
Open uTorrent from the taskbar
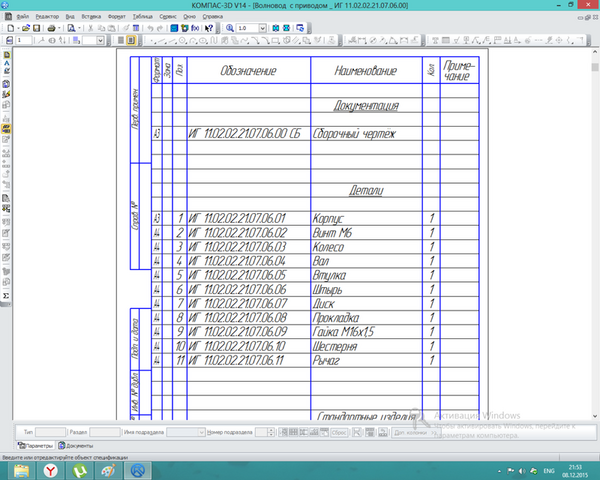(80, 470)
